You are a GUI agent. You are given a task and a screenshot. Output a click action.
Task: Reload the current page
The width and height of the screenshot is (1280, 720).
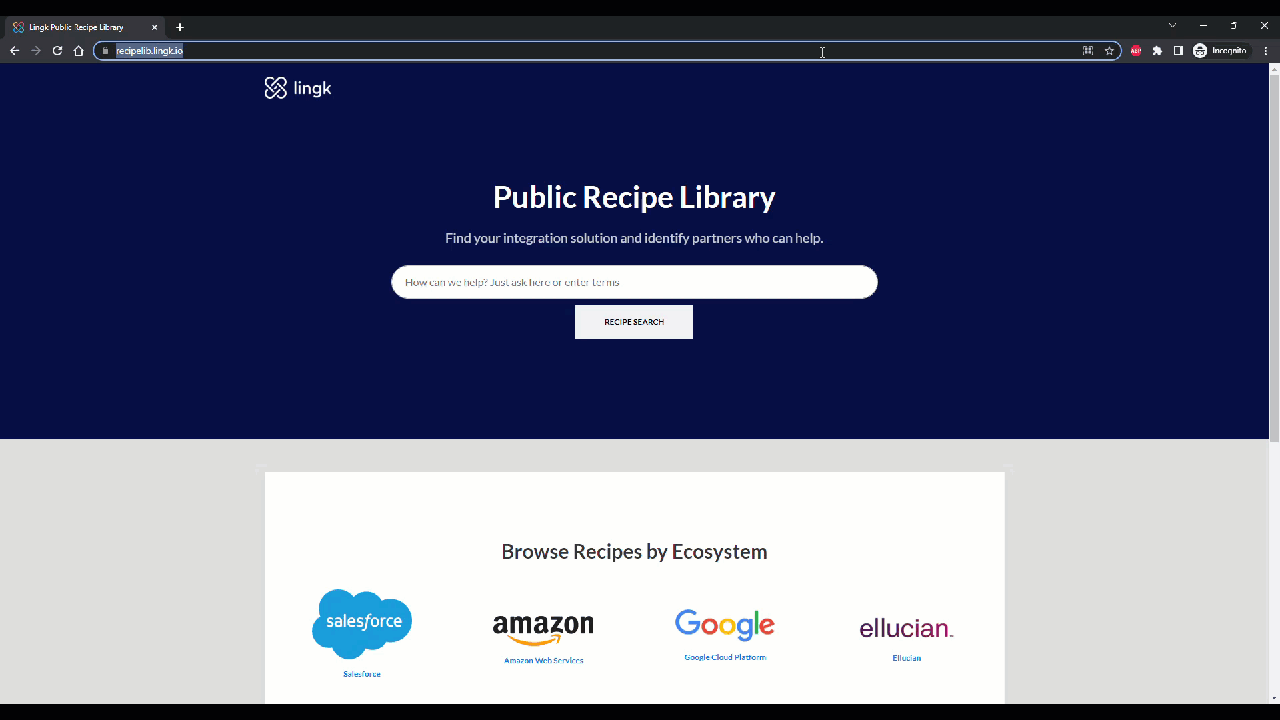pyautogui.click(x=57, y=50)
